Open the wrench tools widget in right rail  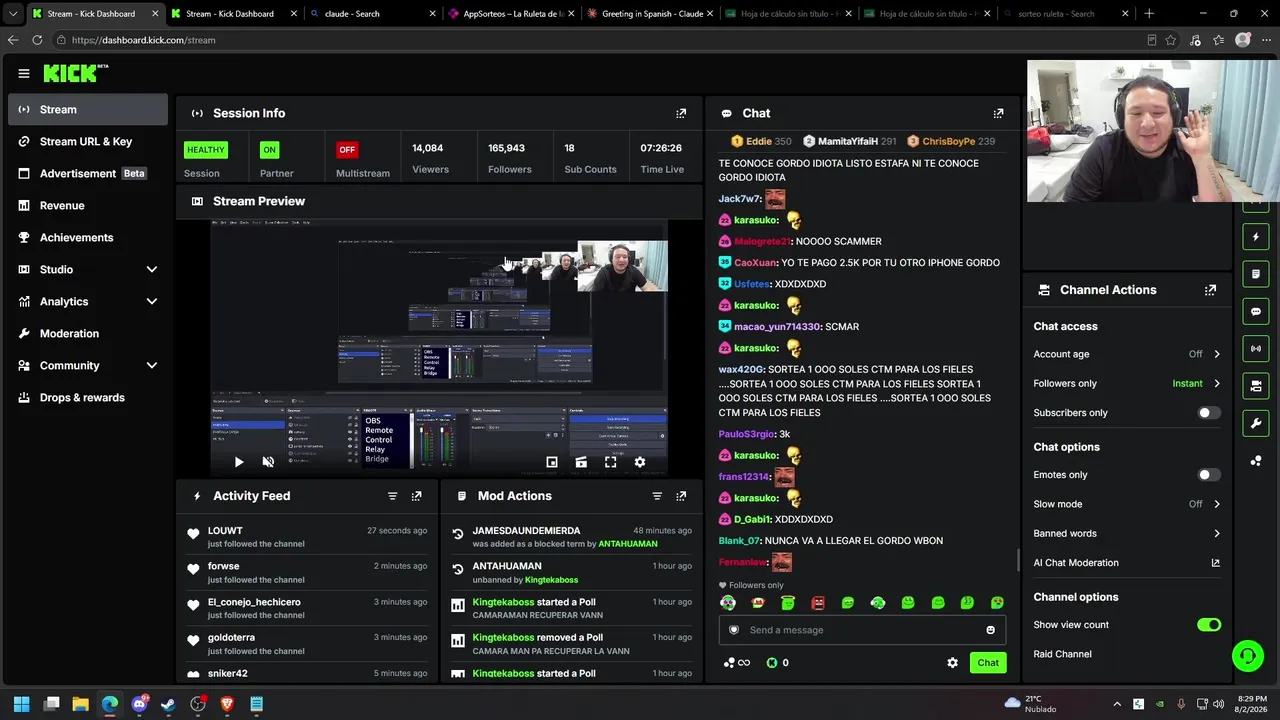tap(1256, 423)
